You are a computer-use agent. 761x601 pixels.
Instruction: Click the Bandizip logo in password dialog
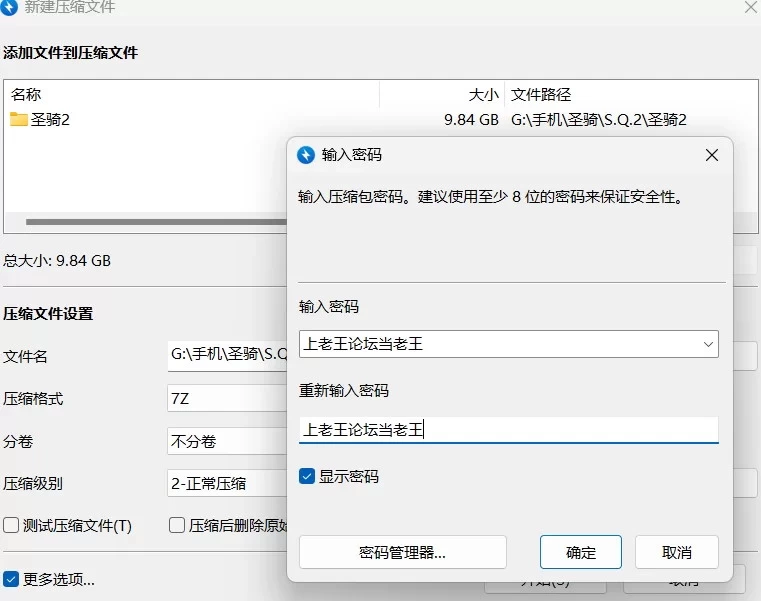306,155
